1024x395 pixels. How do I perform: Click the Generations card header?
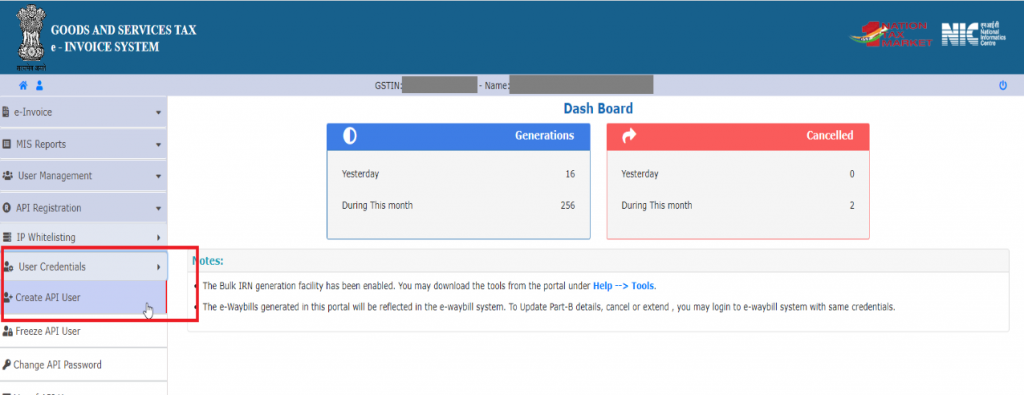[x=458, y=136]
